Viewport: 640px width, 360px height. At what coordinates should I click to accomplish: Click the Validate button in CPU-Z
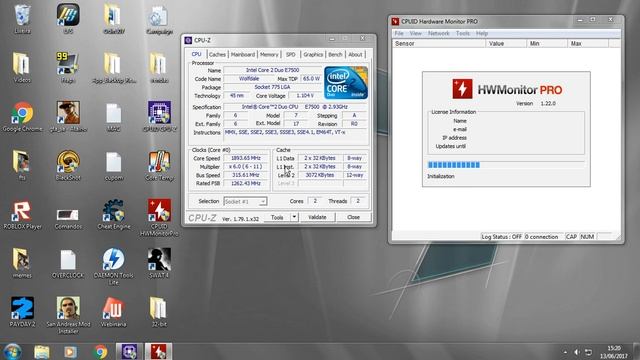pyautogui.click(x=317, y=217)
